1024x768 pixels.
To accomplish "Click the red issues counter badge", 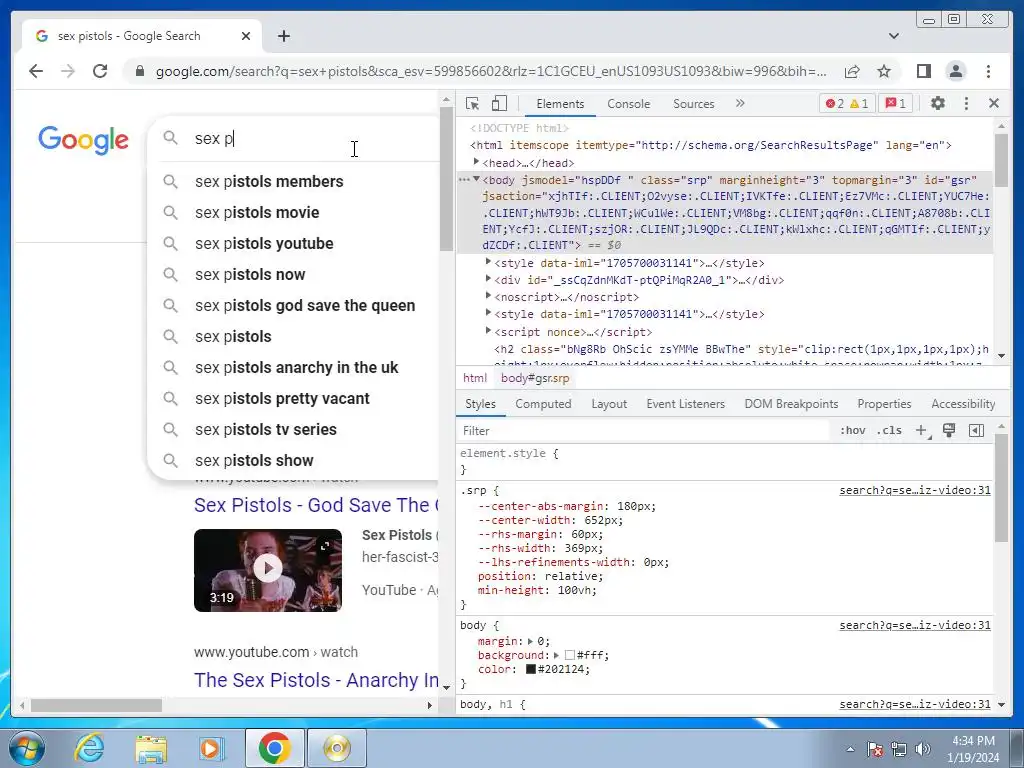I will [x=896, y=103].
